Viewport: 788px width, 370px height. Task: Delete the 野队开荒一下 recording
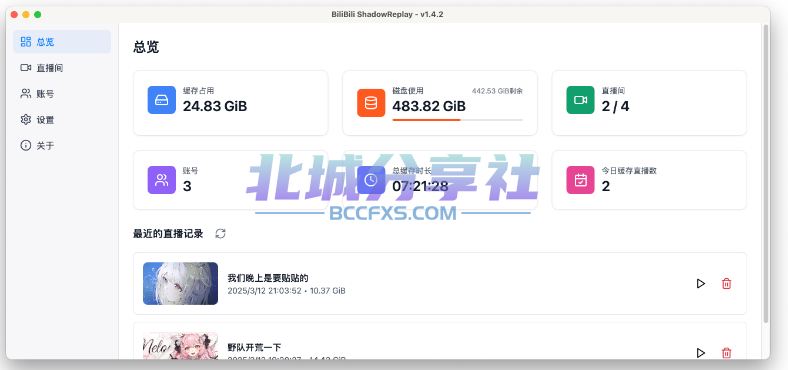point(726,353)
